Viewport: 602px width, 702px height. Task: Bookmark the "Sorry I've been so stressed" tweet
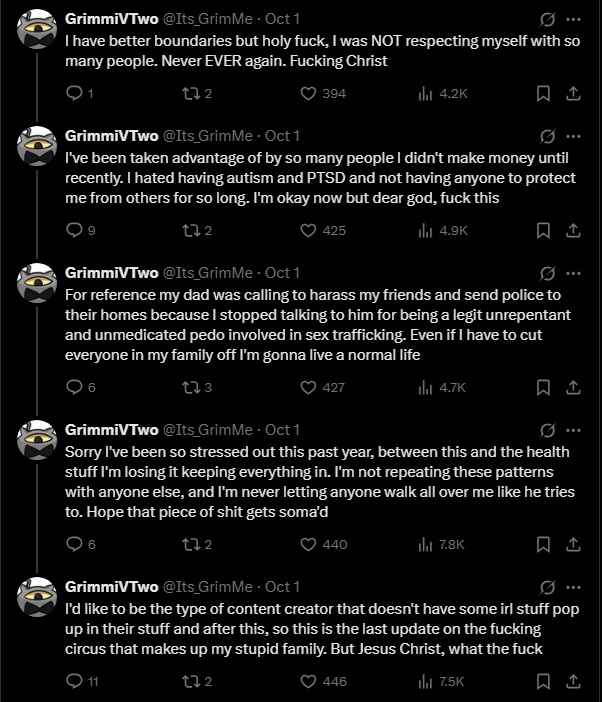pyautogui.click(x=542, y=544)
